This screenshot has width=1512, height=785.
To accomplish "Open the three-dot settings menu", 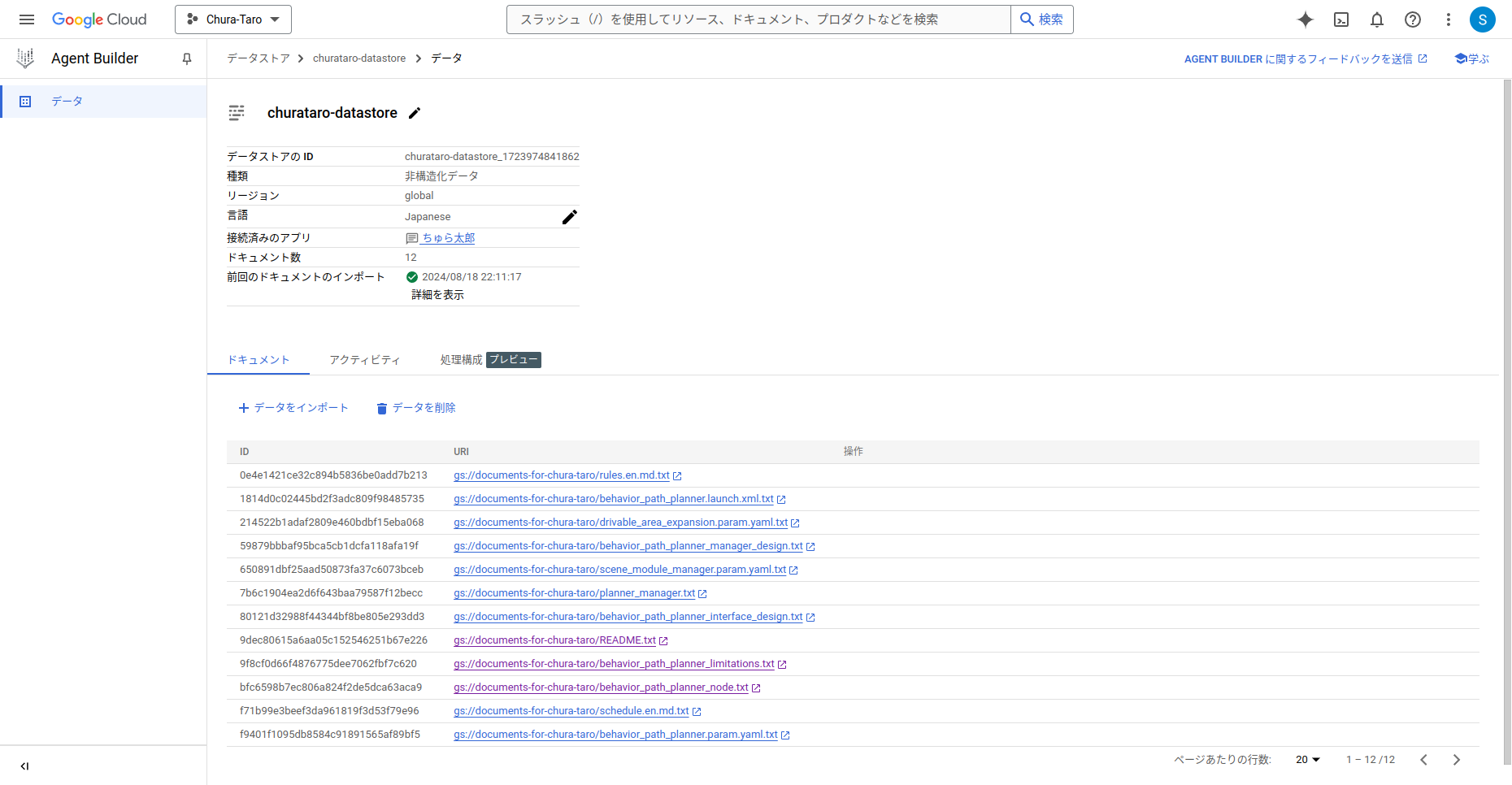I will [1449, 20].
